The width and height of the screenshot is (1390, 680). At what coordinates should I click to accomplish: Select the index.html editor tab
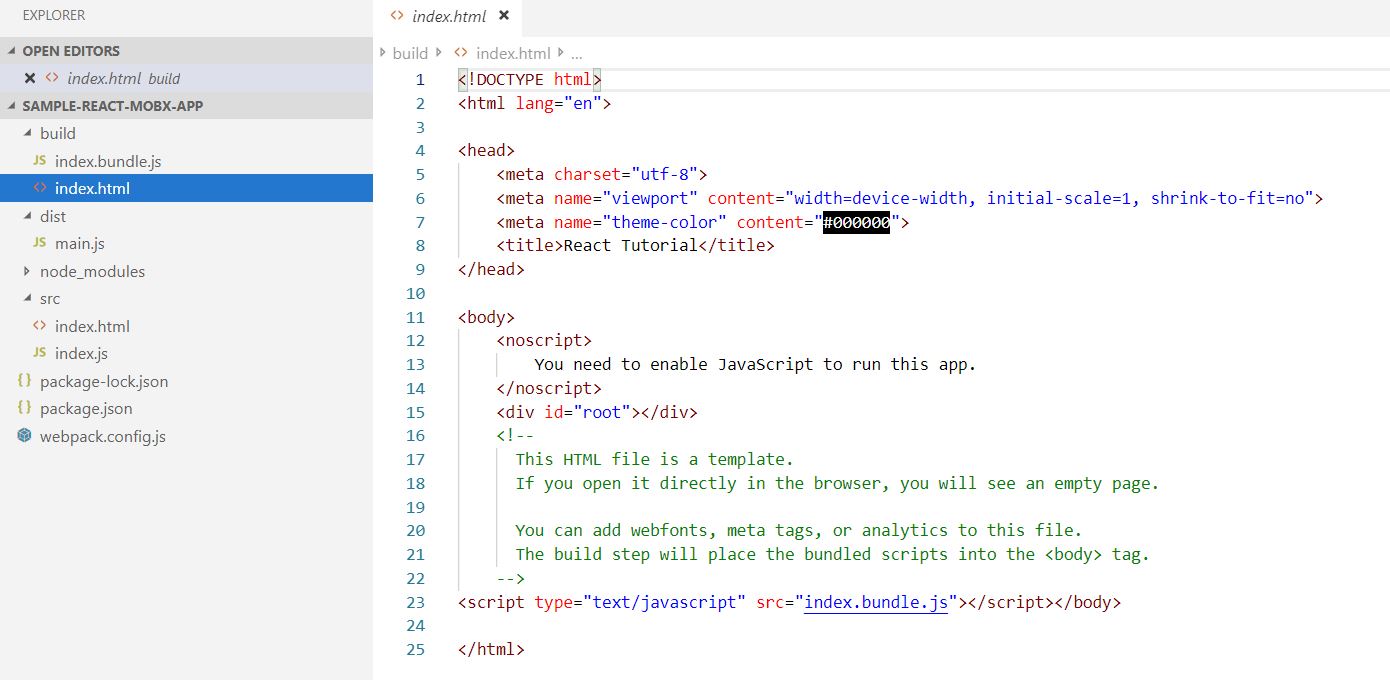click(x=449, y=16)
